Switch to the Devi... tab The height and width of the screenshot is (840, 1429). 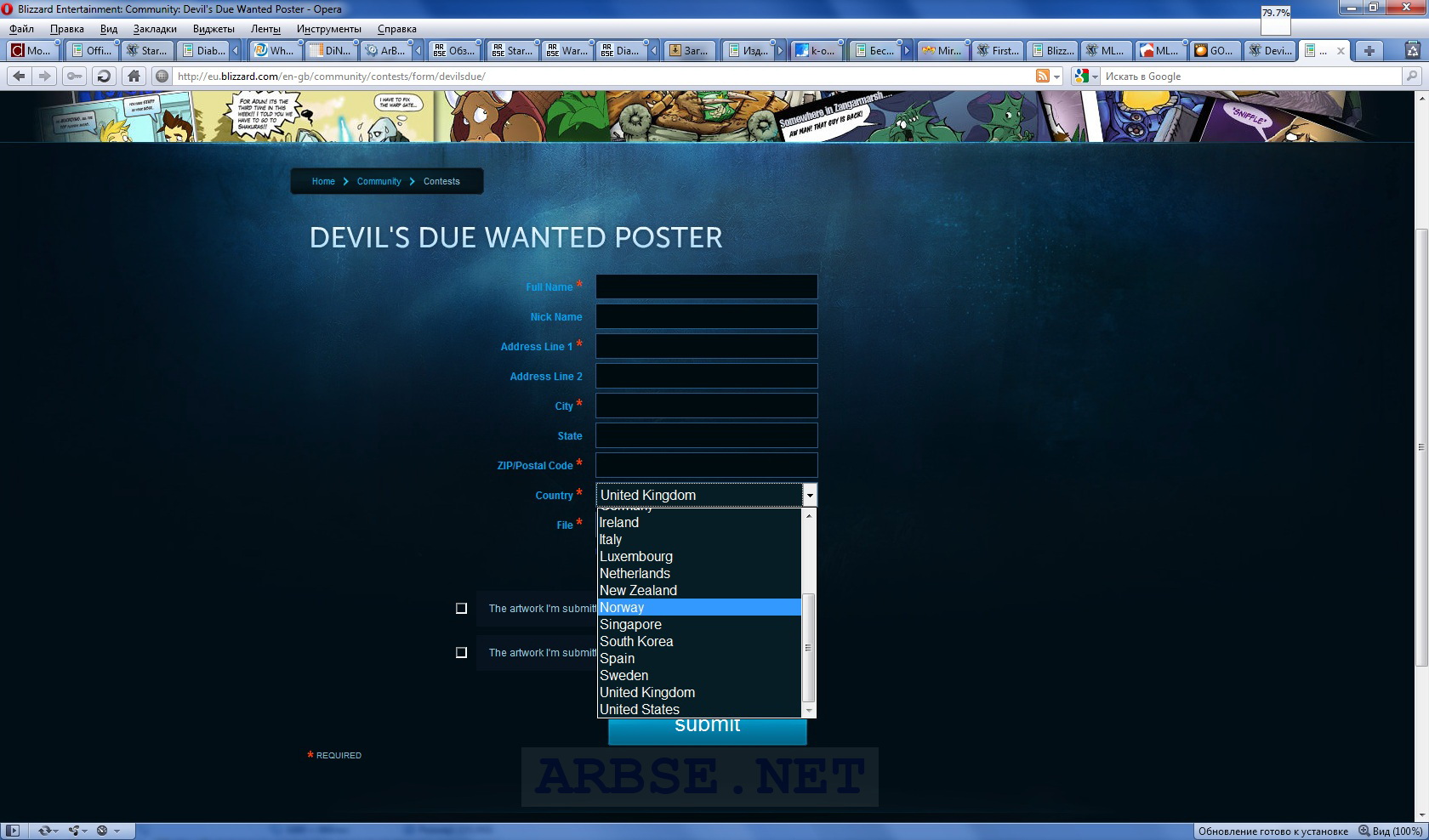[x=1269, y=51]
